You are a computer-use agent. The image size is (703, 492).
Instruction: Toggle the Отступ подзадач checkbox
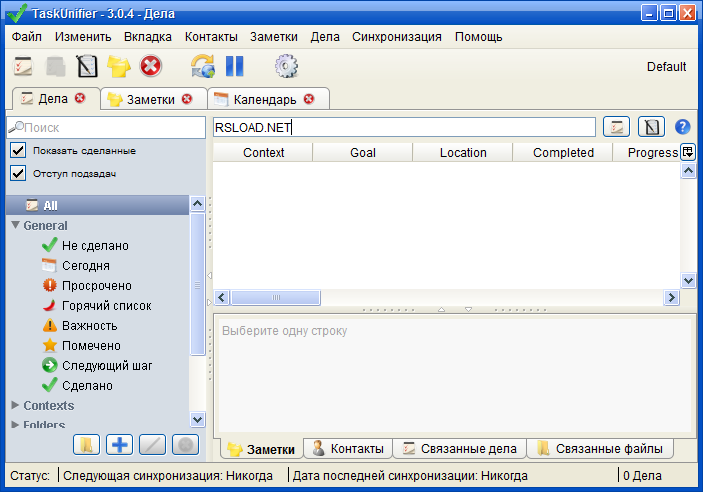click(18, 173)
